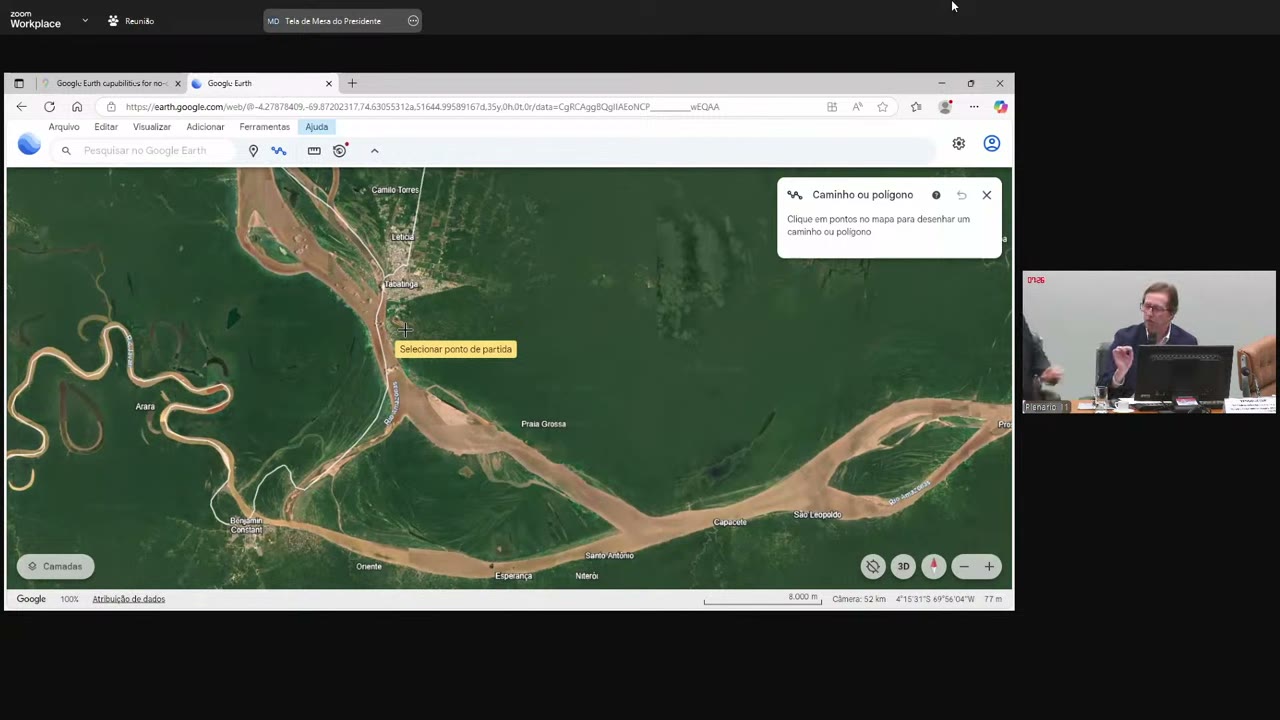Open Google Earth settings gear
The image size is (1280, 720).
point(958,144)
